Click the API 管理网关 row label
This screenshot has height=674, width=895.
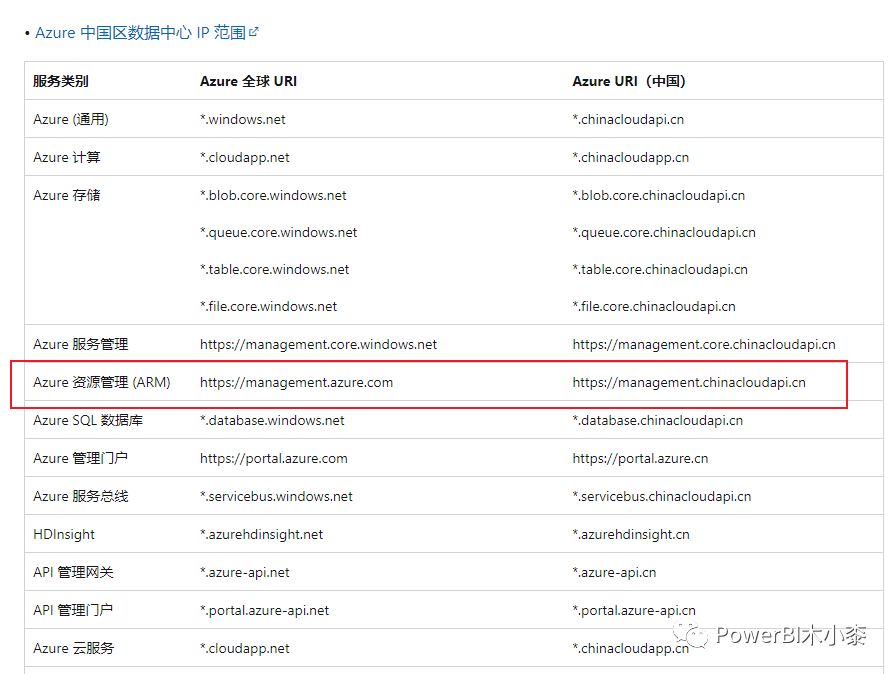pos(73,572)
